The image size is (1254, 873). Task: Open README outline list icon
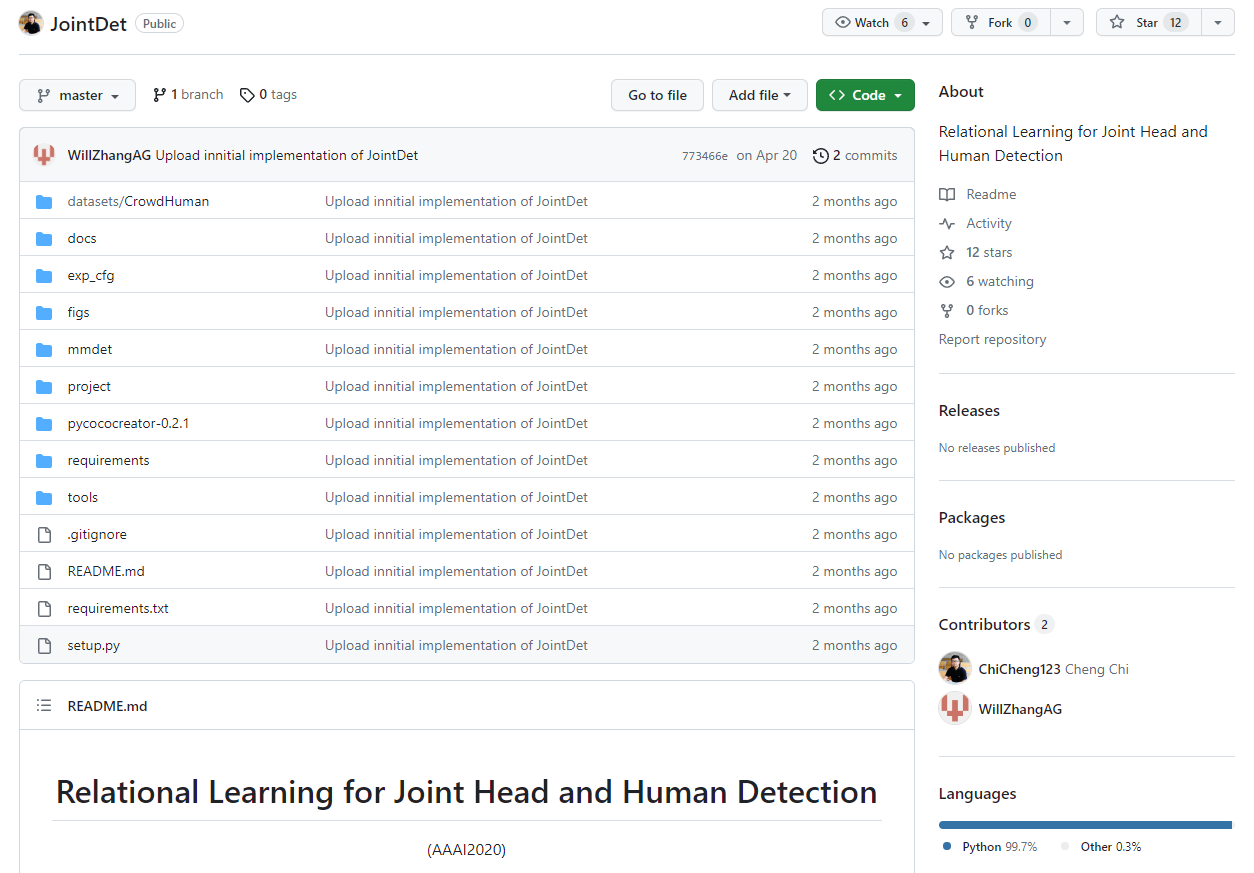tap(44, 706)
